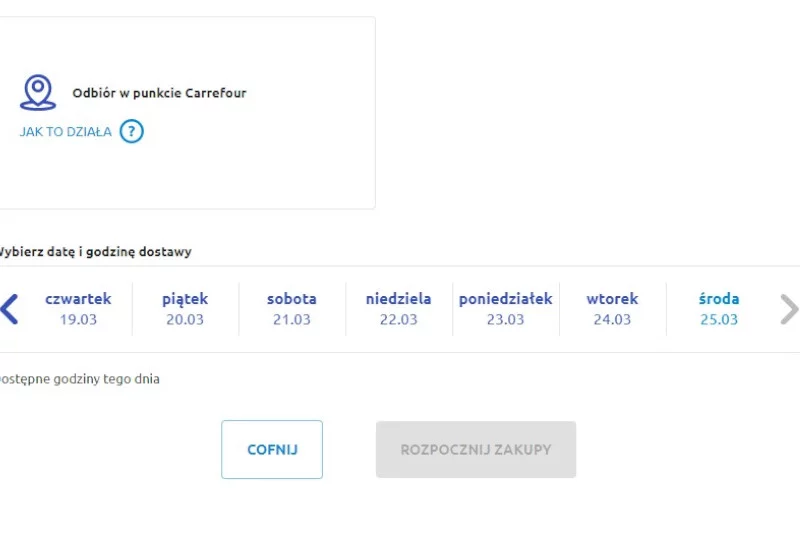Select the highlighted środa day tab
Viewport: 800px width, 533px height.
click(x=719, y=309)
